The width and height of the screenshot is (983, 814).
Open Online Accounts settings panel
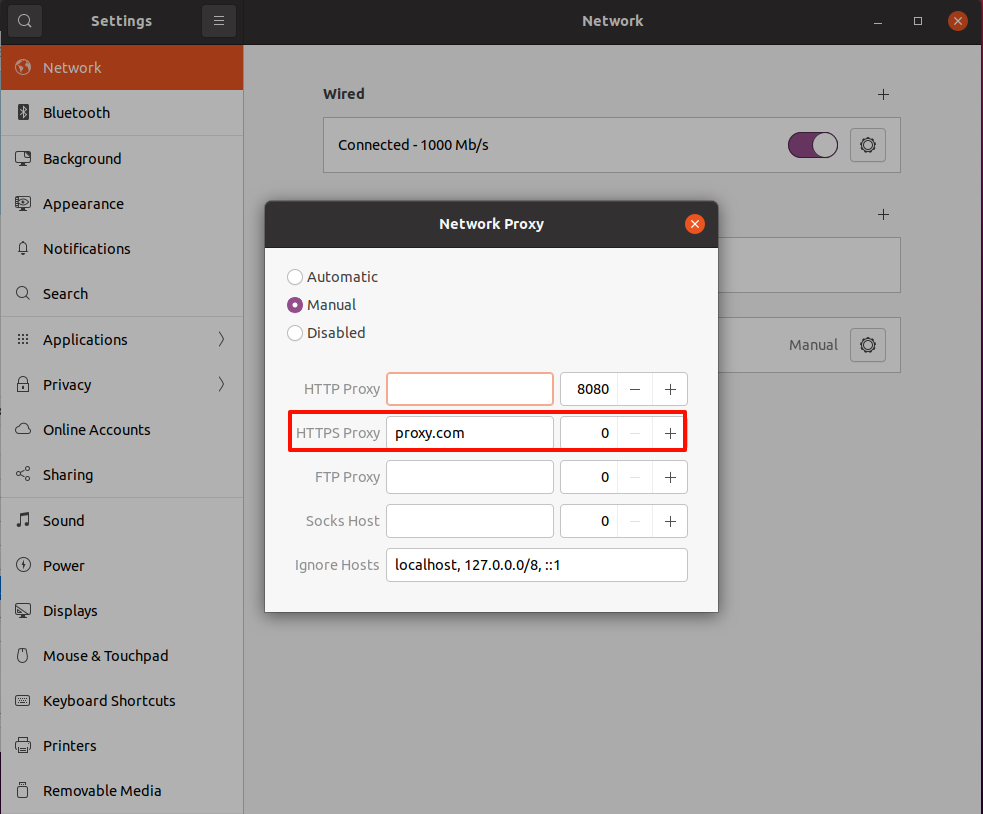pos(122,430)
